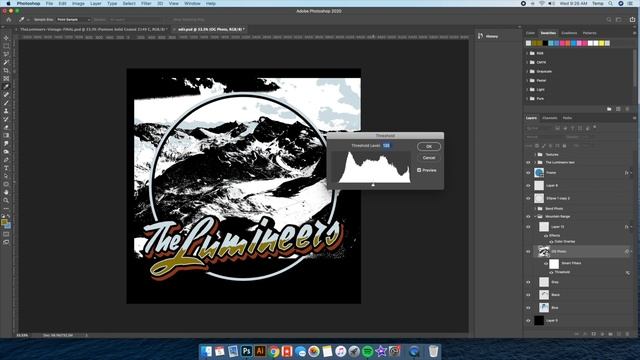
Task: Select the Brush tool
Action: point(6,103)
